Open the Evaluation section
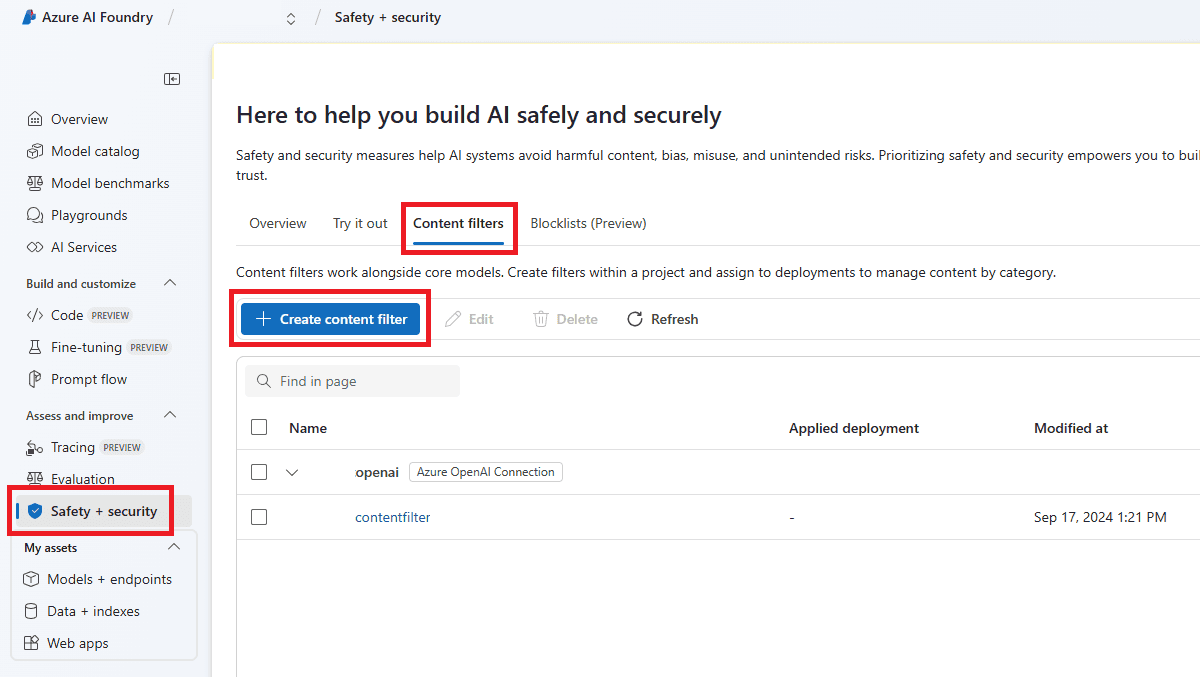The image size is (1200, 677). 82,479
